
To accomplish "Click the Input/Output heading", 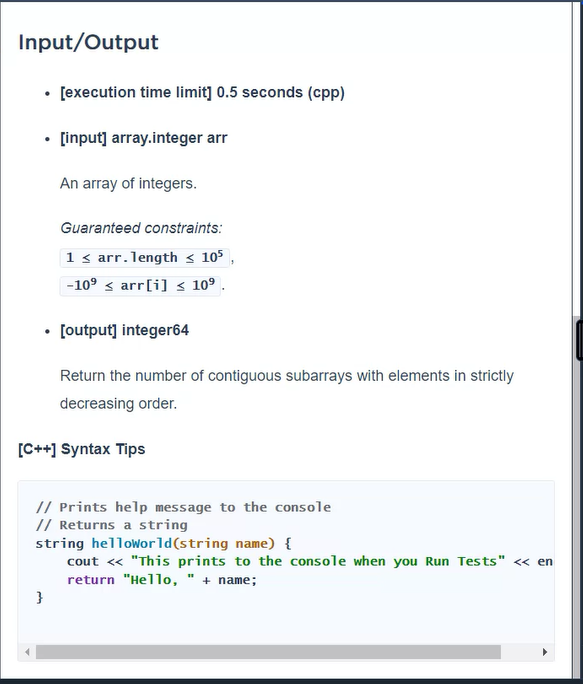I will click(x=89, y=42).
